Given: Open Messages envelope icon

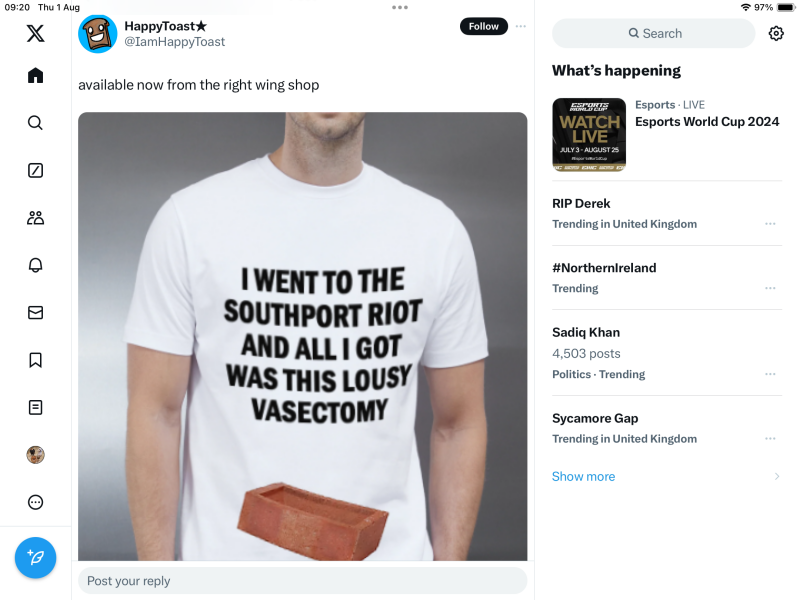Looking at the screenshot, I should (35, 313).
